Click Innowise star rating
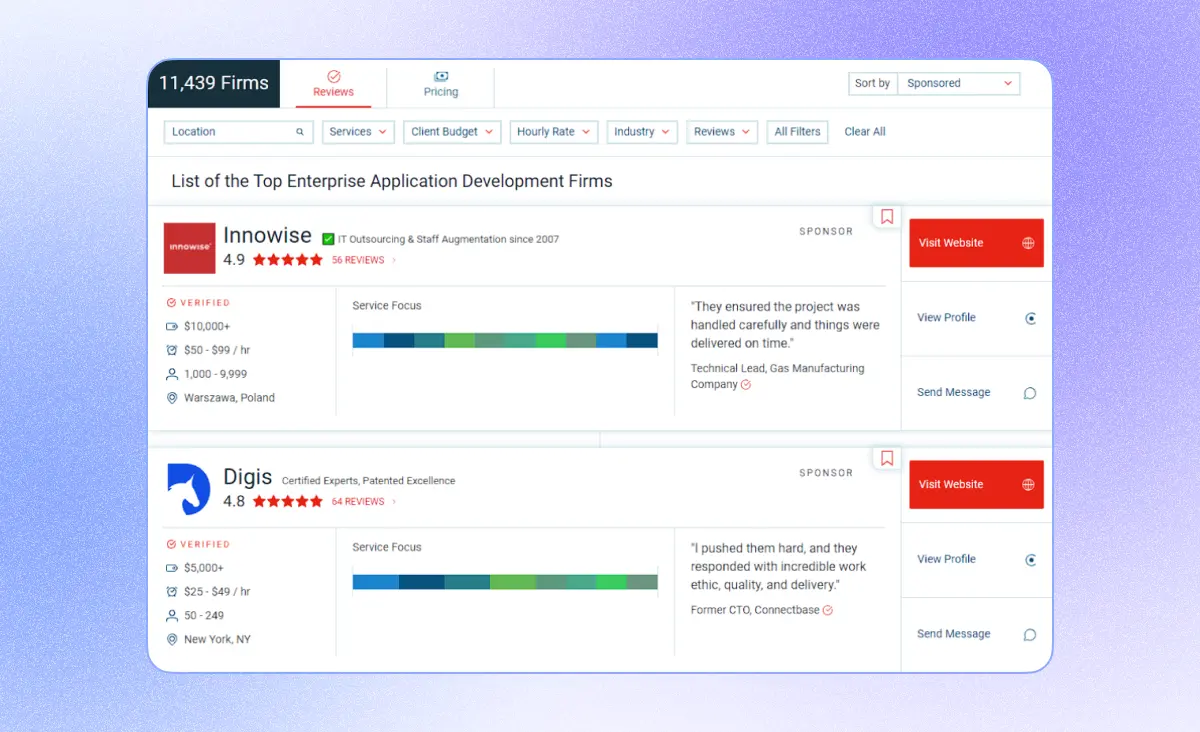Viewport: 1200px width, 732px height. coord(288,260)
